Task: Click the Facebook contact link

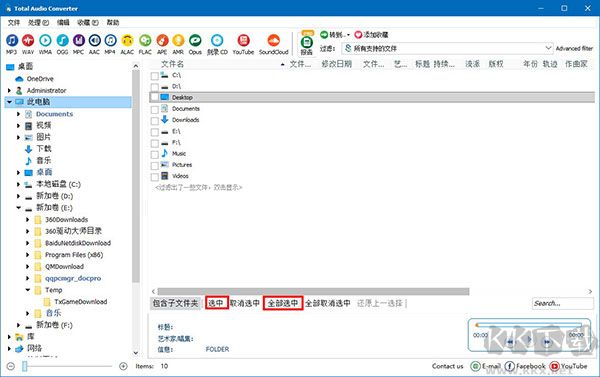Action: tap(525, 366)
